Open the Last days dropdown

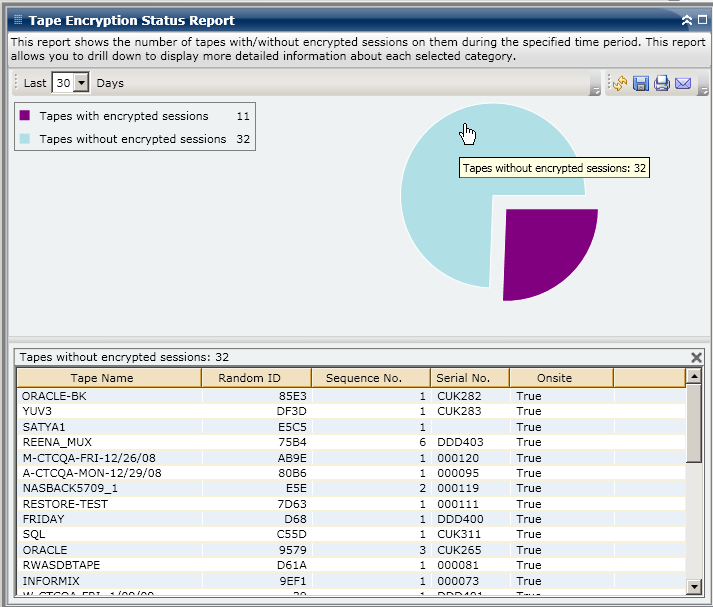coord(81,83)
